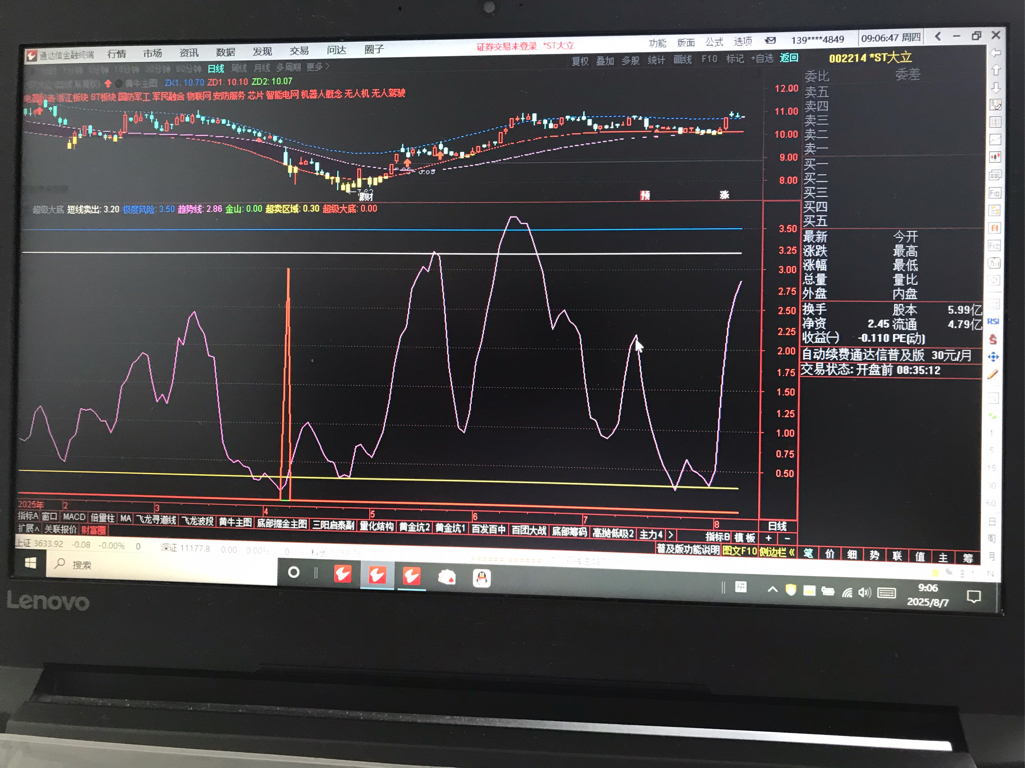Image resolution: width=1025 pixels, height=768 pixels.
Task: Click the 返回 return button
Action: click(x=789, y=58)
